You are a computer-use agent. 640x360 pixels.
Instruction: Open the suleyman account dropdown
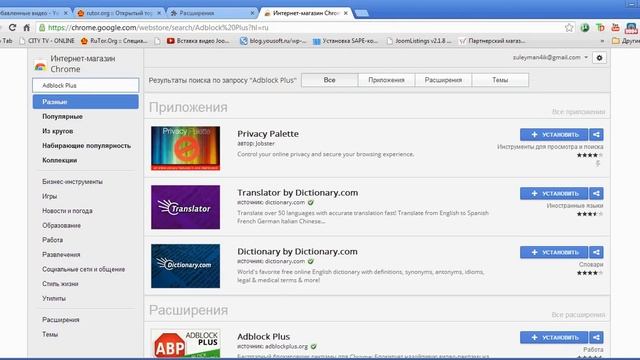point(551,58)
